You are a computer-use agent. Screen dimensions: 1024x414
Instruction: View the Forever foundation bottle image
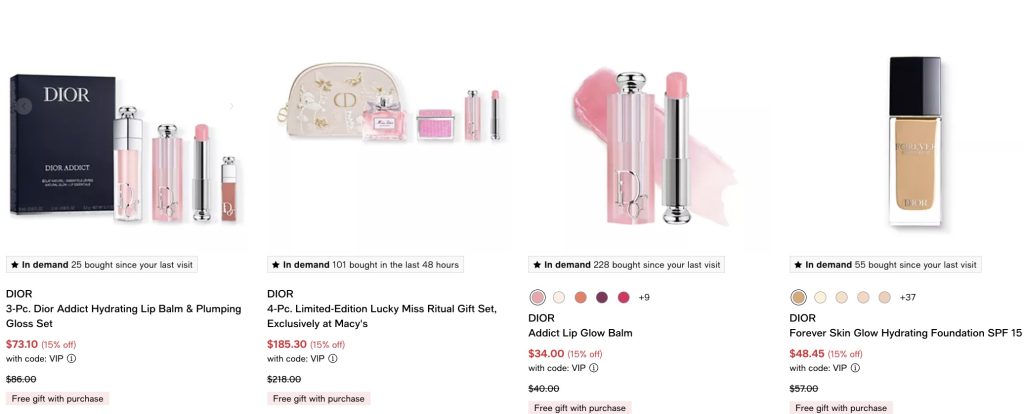914,141
